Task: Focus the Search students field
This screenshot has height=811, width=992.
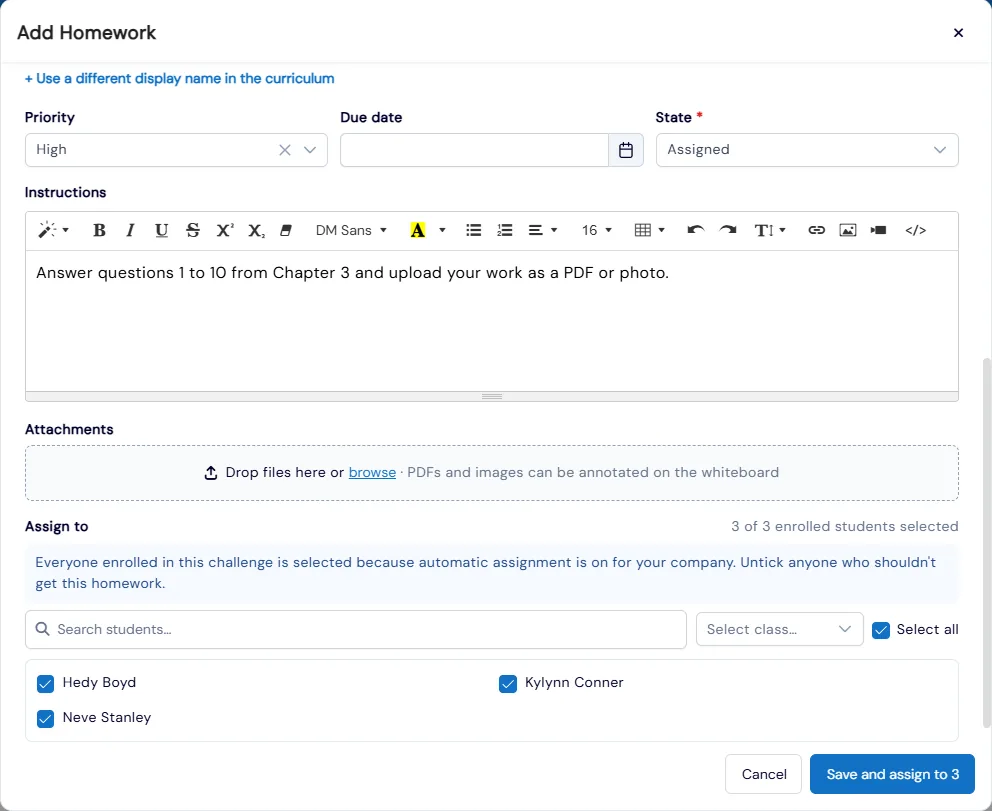Action: click(x=356, y=629)
